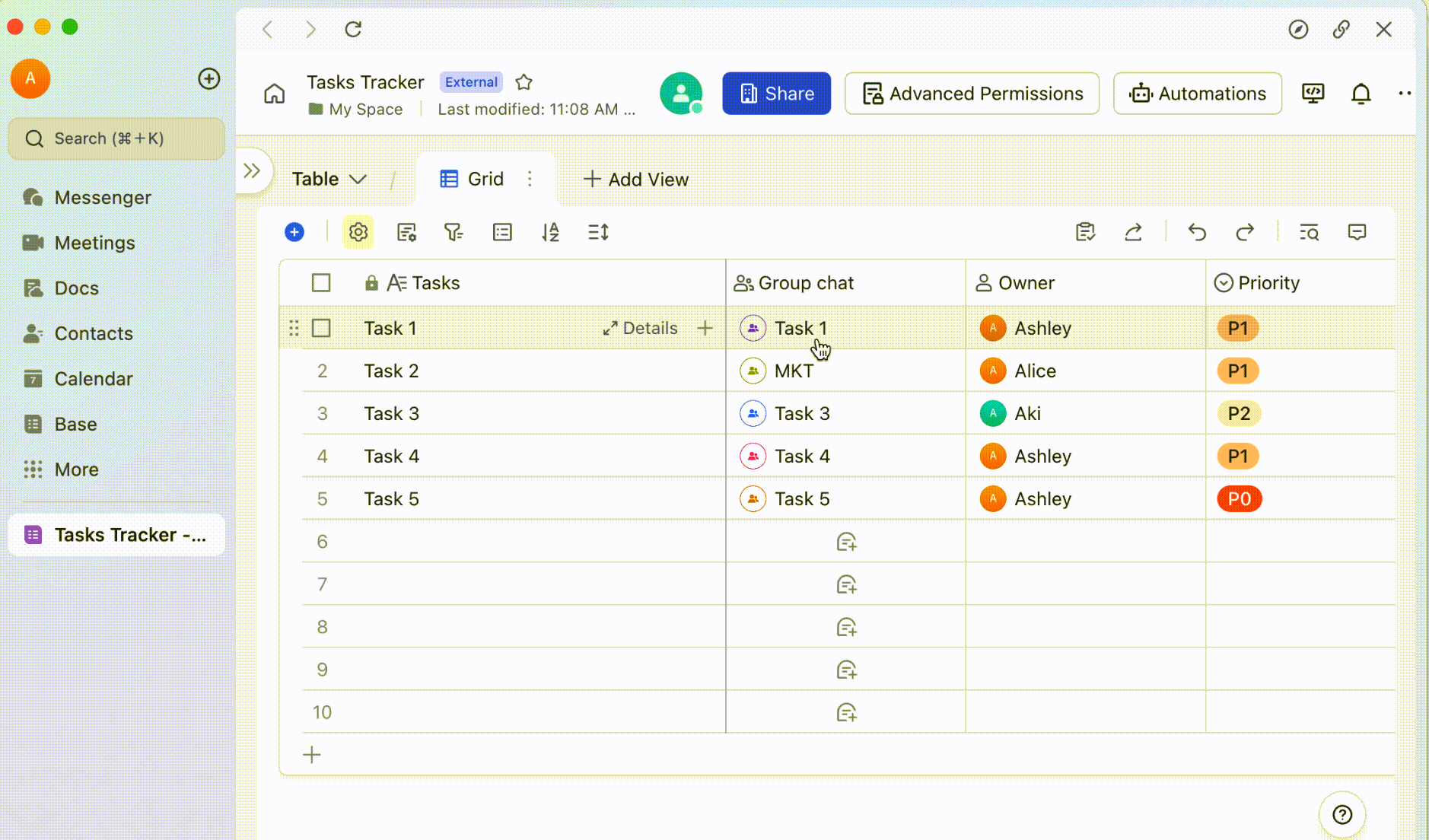The height and width of the screenshot is (840, 1429).
Task: Select the A-Z sort icon
Action: [550, 232]
